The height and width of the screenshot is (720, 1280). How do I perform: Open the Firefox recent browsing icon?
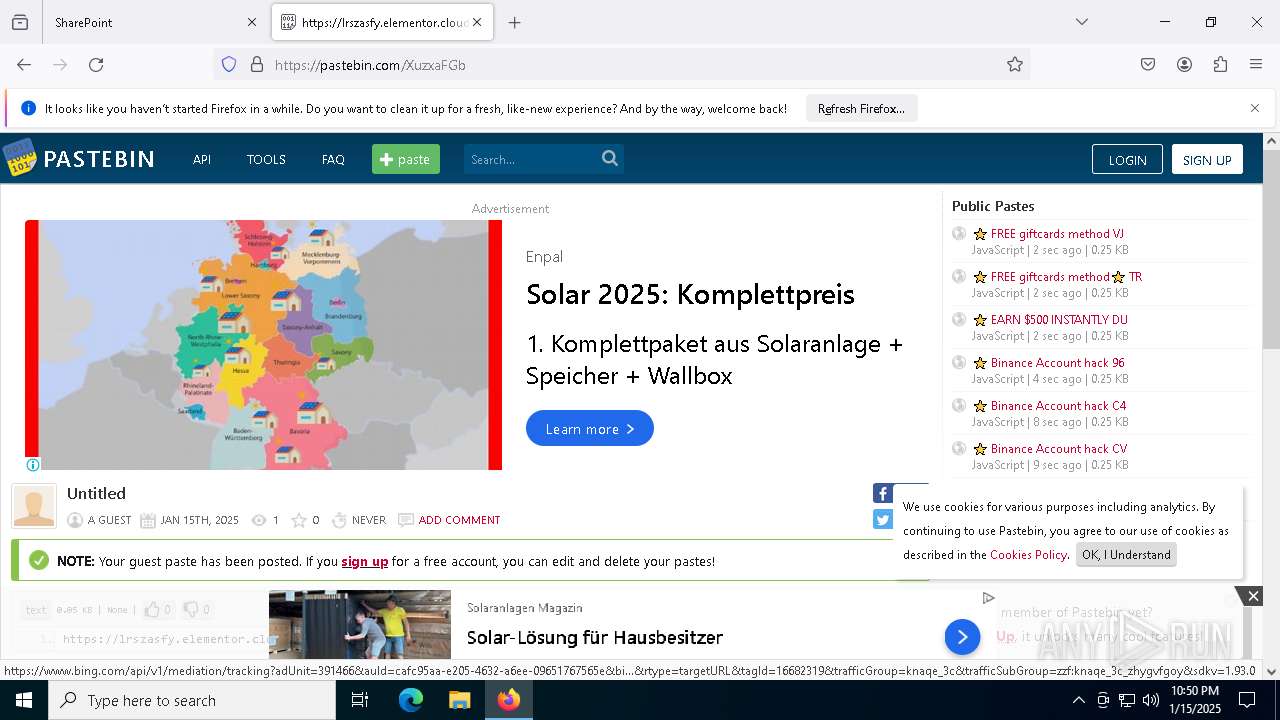20,22
